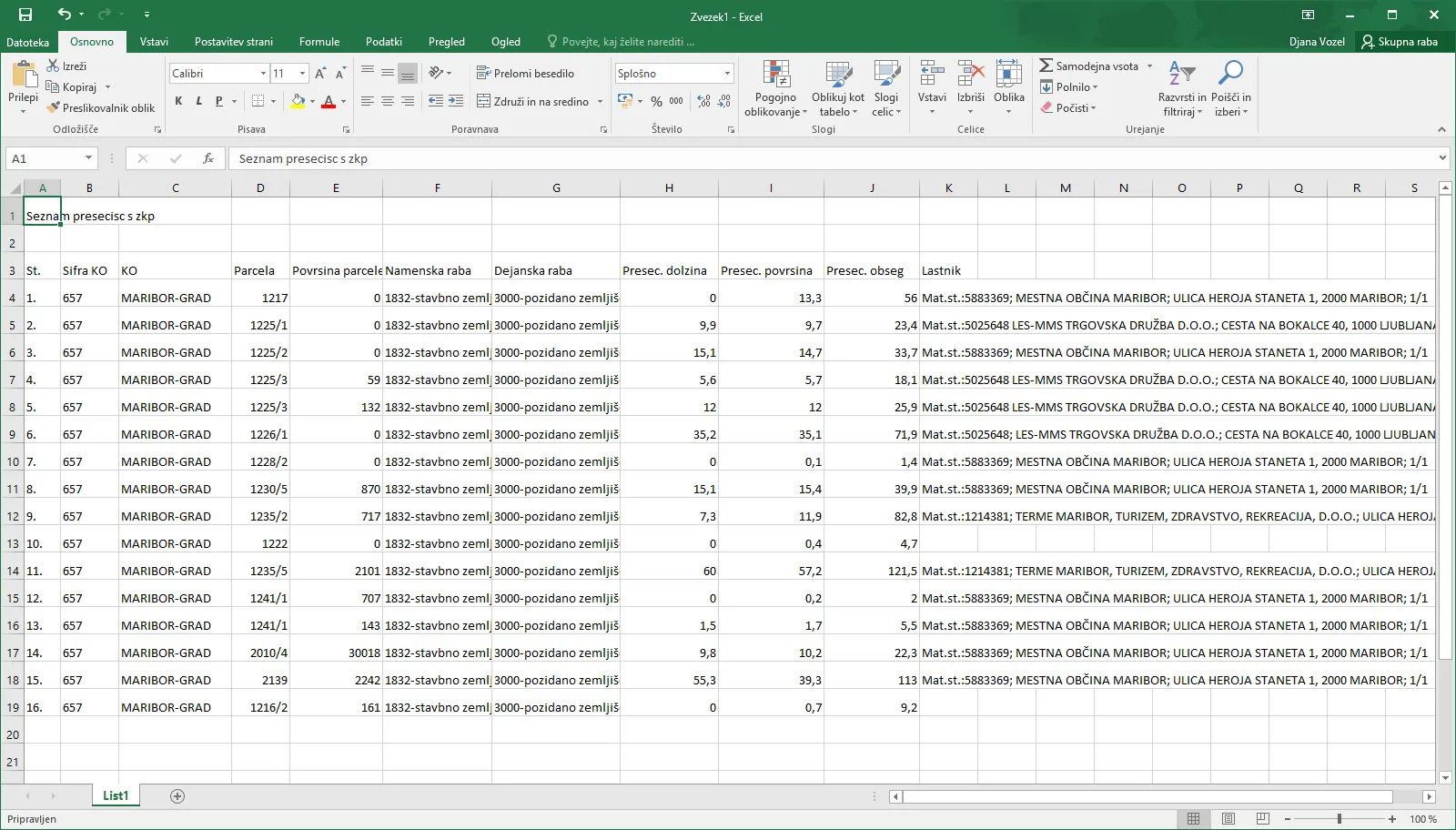
Task: Click the insert function fx icon
Action: [x=208, y=158]
